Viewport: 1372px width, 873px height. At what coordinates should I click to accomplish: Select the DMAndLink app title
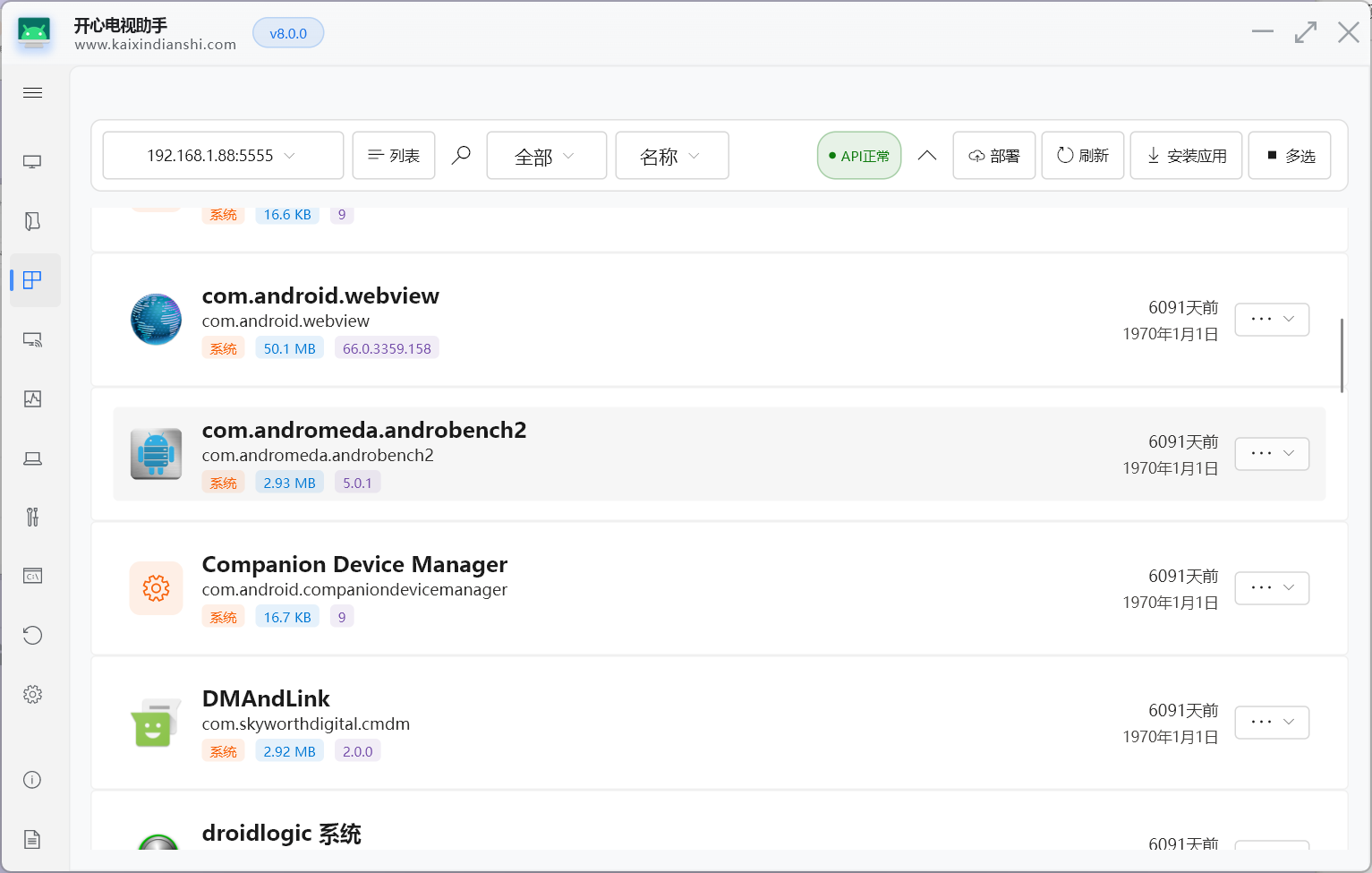coord(266,698)
